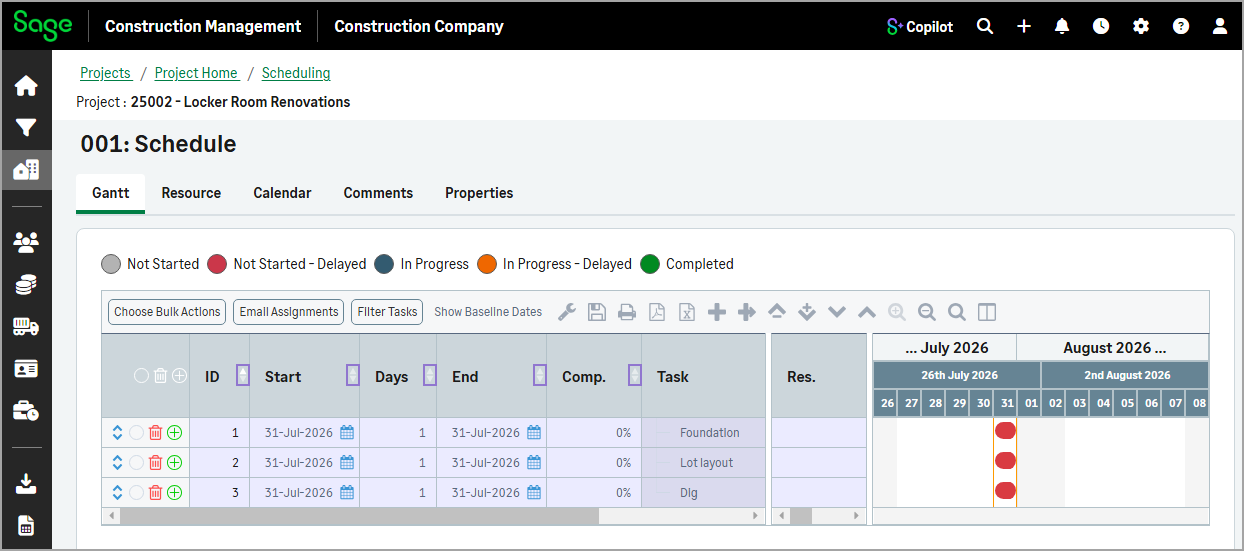Screen dimensions: 1244x551
Task: Open the Start date calendar for Foundation
Action: coord(347,433)
